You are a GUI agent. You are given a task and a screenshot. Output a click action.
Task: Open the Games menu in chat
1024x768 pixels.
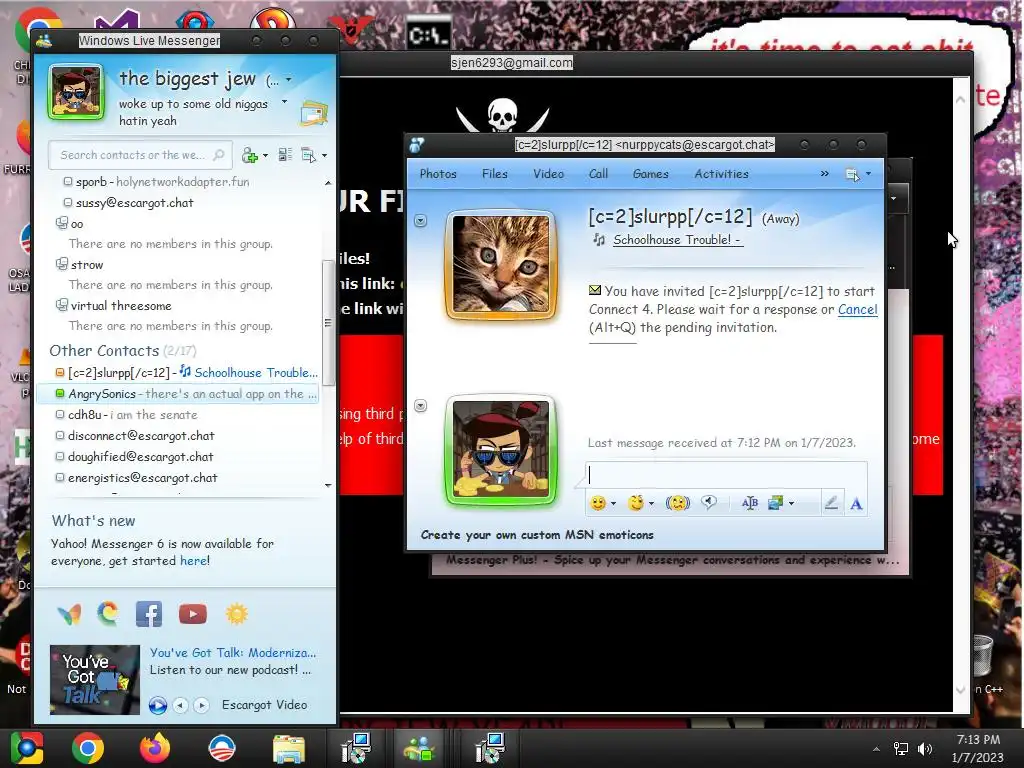click(x=650, y=174)
